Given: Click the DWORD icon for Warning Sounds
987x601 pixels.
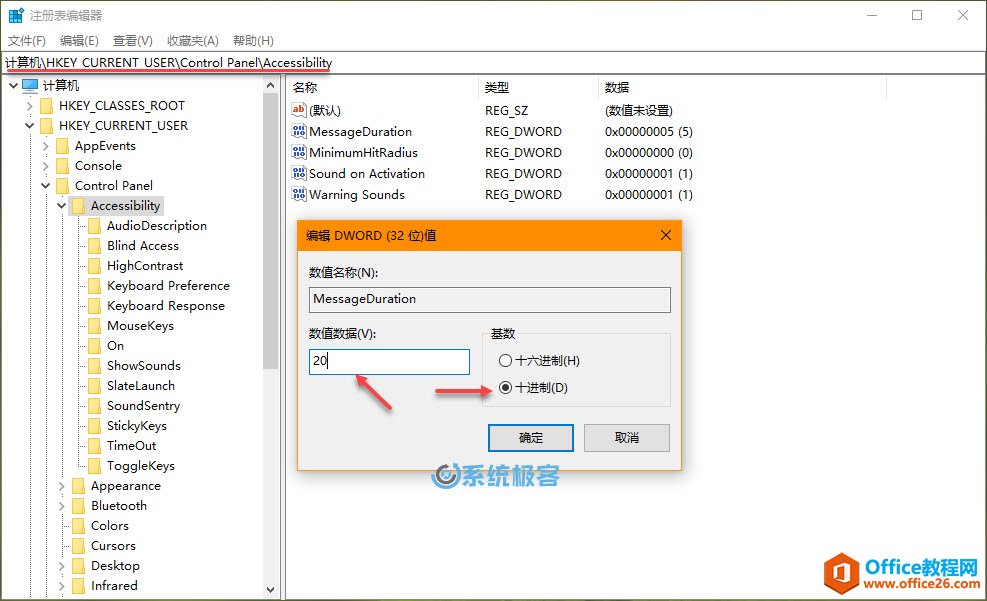Looking at the screenshot, I should point(299,194).
